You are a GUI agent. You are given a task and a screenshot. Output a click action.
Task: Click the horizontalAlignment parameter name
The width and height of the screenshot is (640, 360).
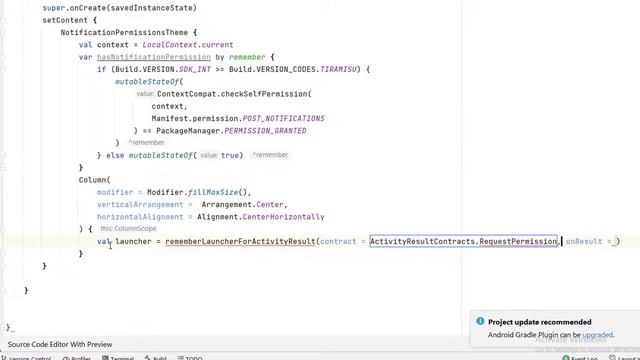pyautogui.click(x=140, y=217)
